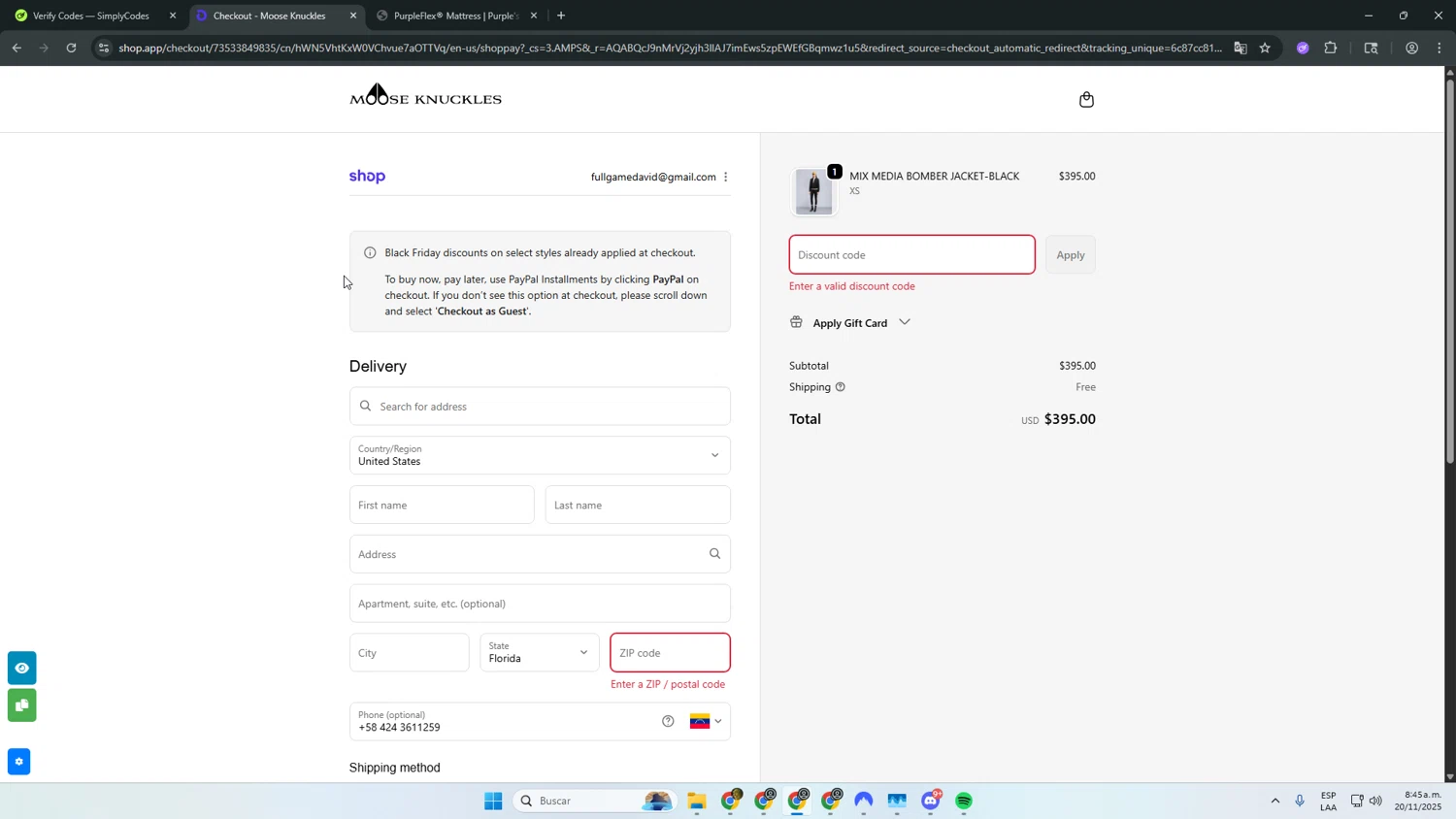
Task: Open File Explorer from taskbar
Action: tap(697, 801)
